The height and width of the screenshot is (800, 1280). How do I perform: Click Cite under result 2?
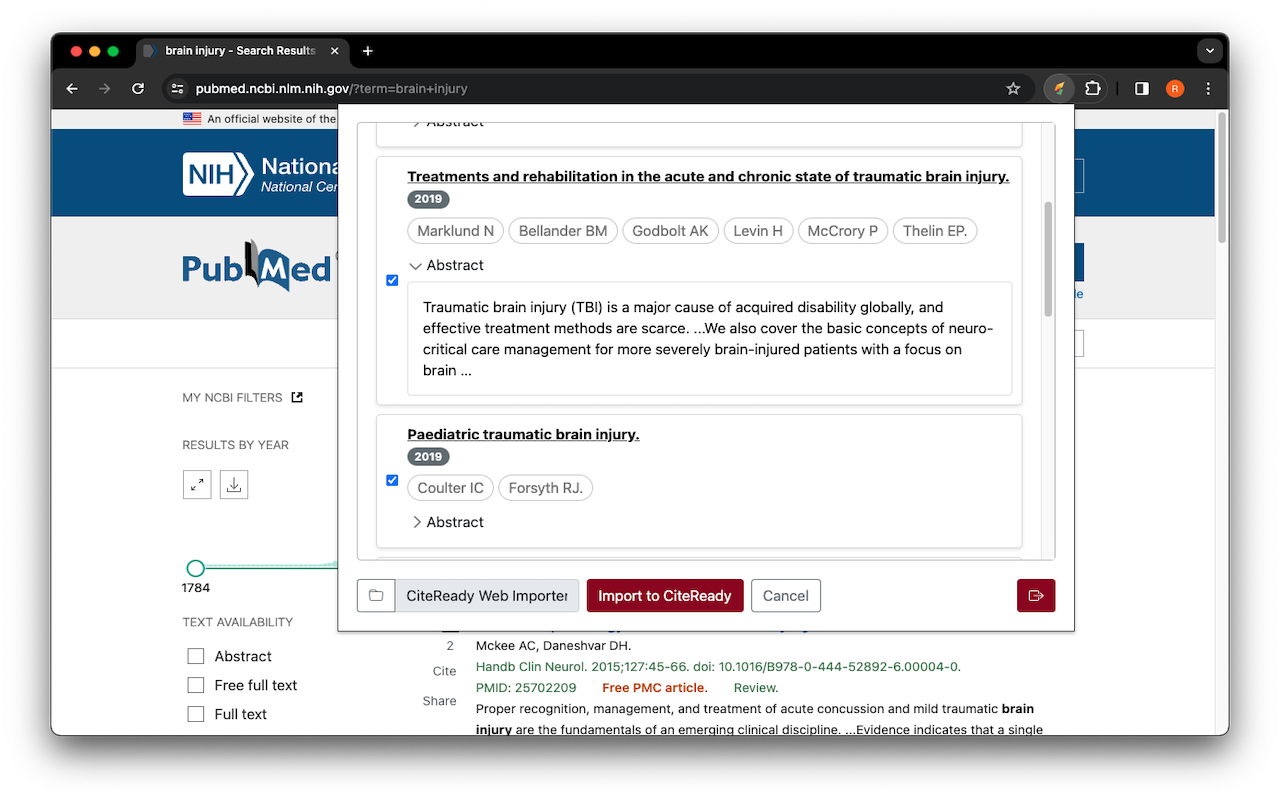pos(444,671)
